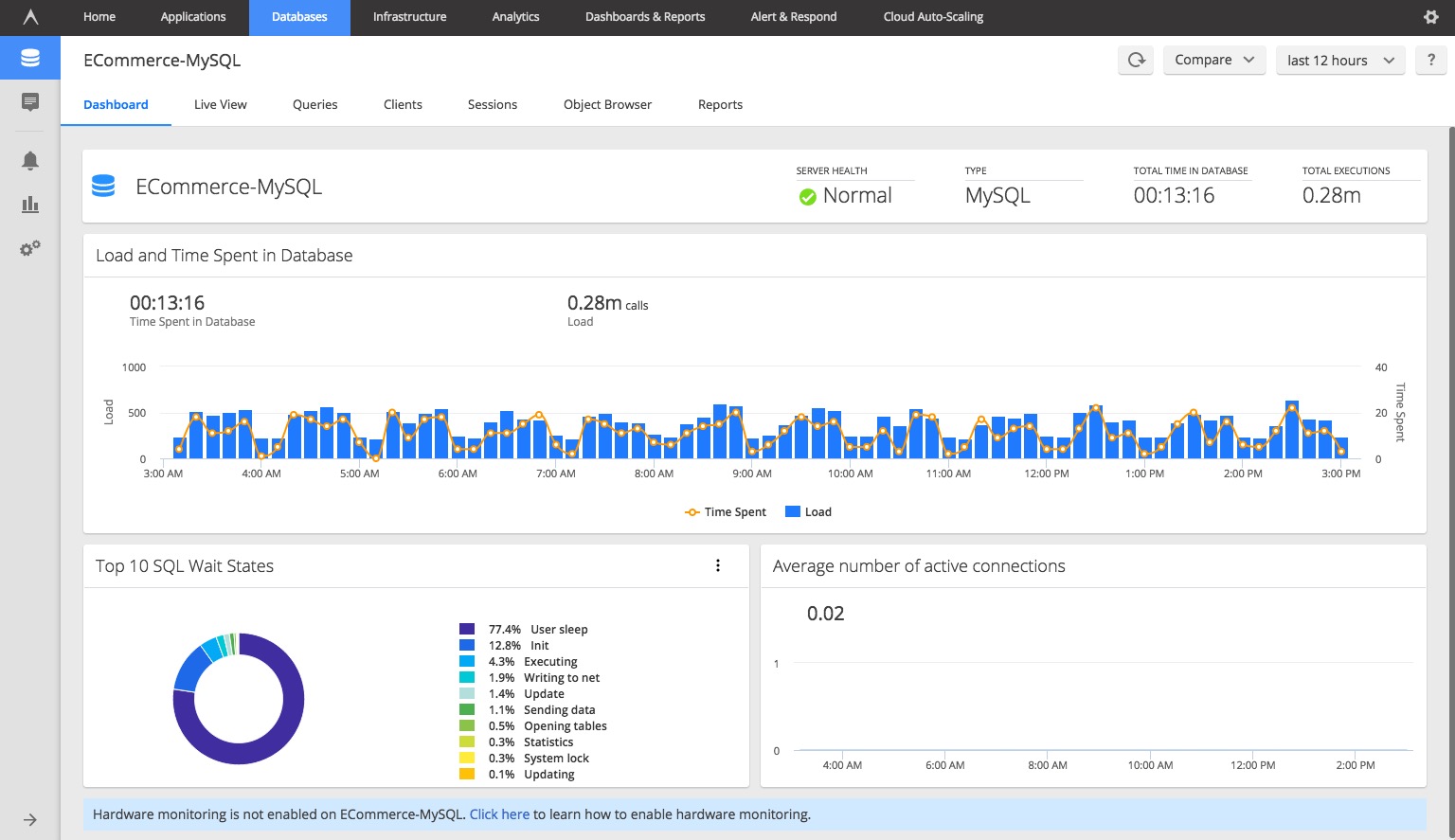Image resolution: width=1455 pixels, height=840 pixels.
Task: Click the ECommerce-MySQL page title
Action: tap(162, 61)
